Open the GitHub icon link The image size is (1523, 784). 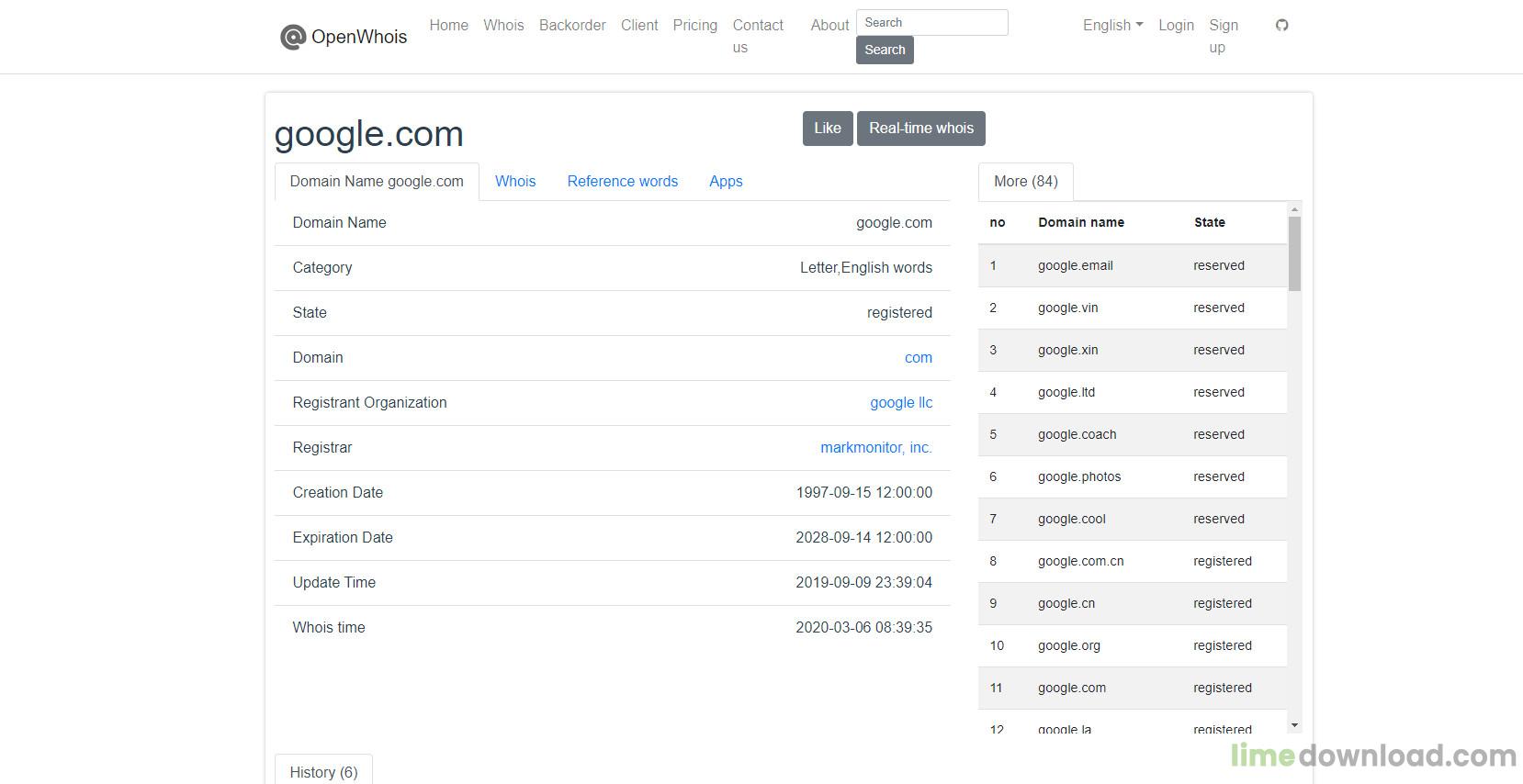1281,26
